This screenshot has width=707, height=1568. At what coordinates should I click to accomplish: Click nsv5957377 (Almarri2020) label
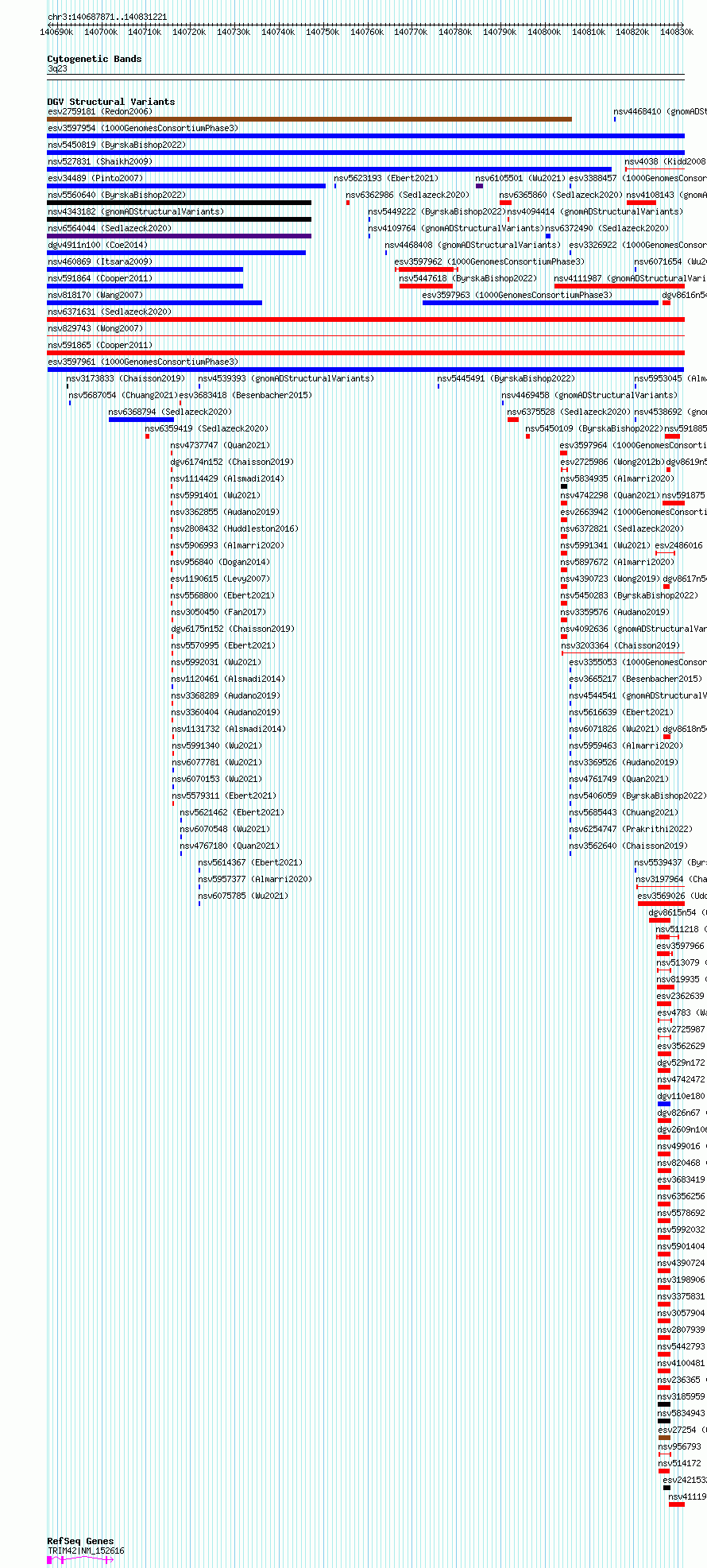click(x=255, y=880)
